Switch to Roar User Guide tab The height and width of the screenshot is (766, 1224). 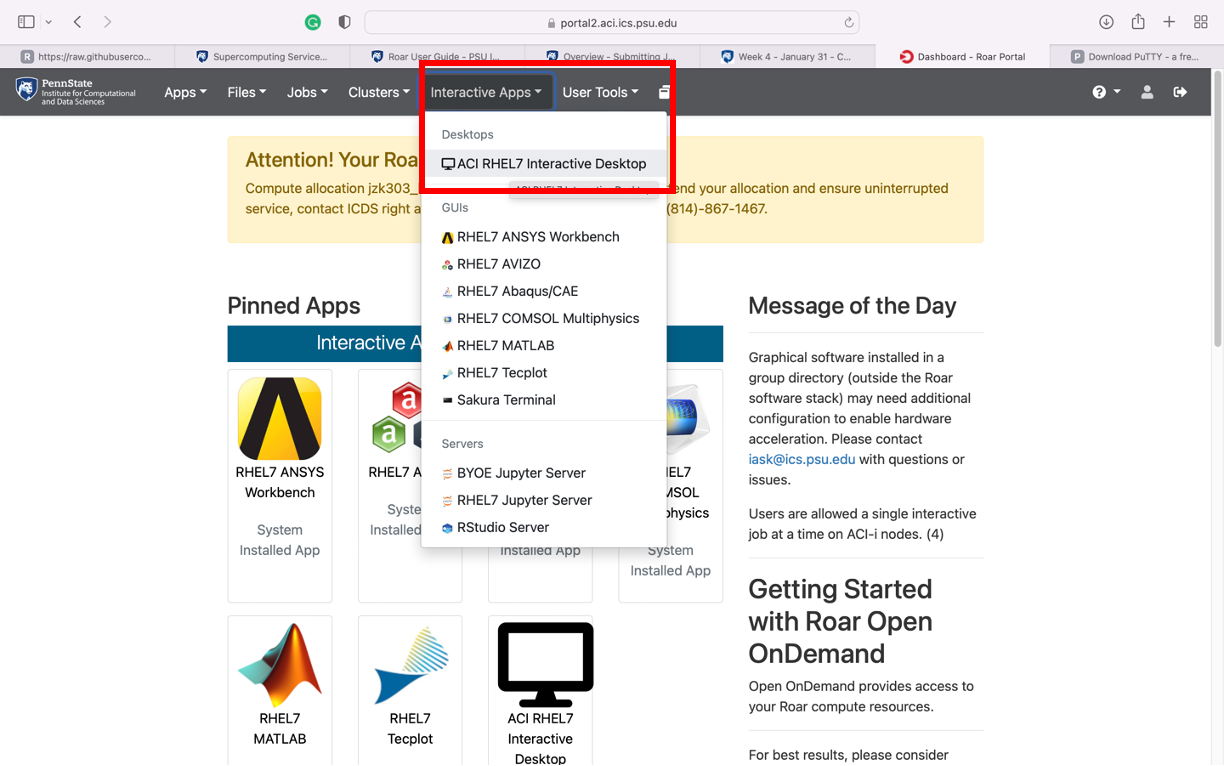(437, 57)
